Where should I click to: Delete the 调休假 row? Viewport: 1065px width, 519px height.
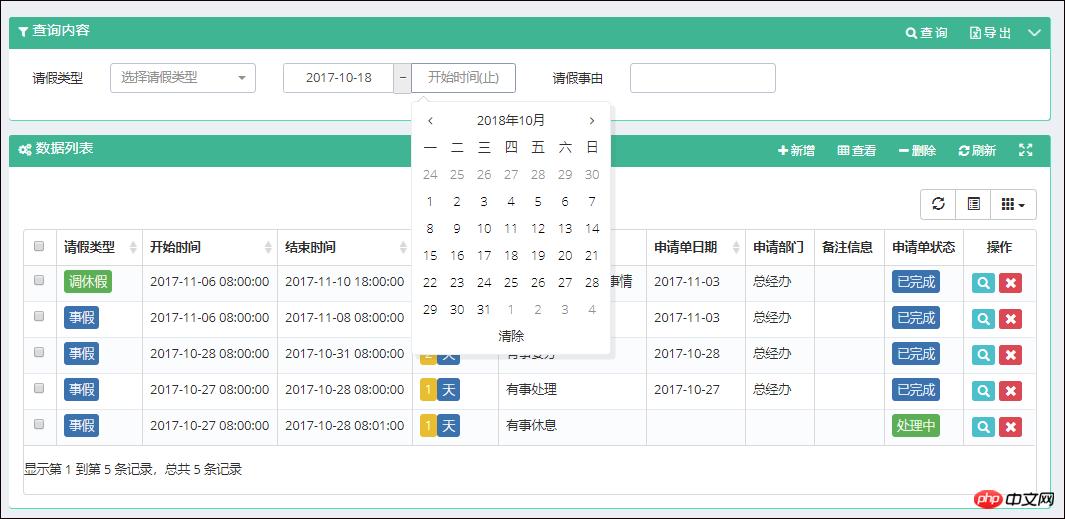coord(1010,283)
